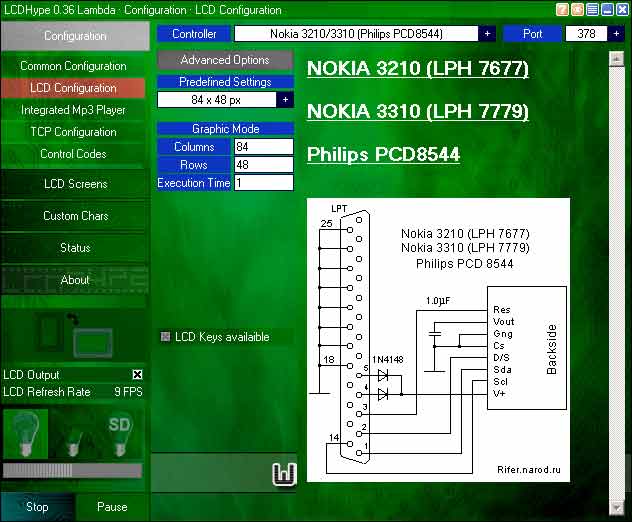Screen dimensions: 632x522
Task: Click the Predefined Settings label
Action: (x=225, y=82)
